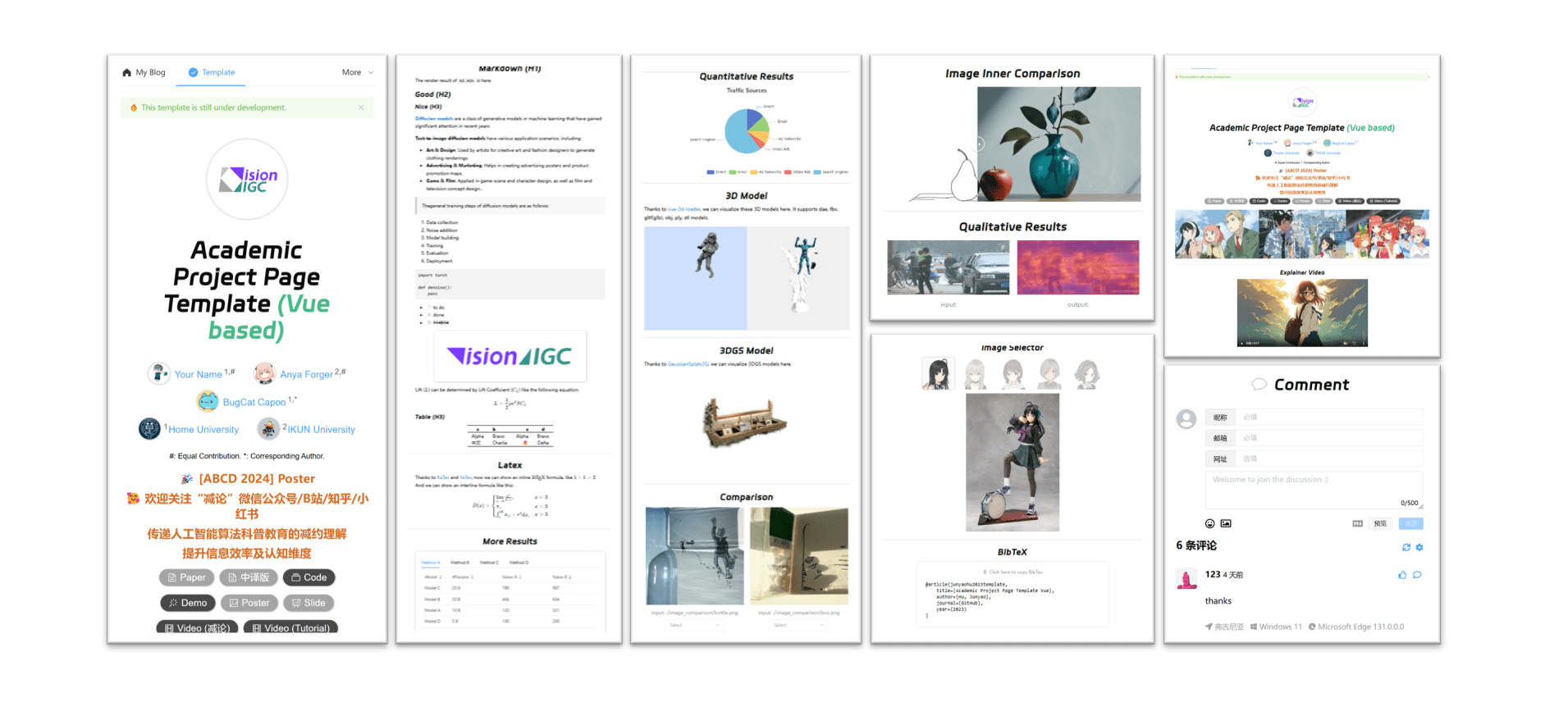Screen dimensions: 1568x707
Task: Open the Video (Tutorial) button
Action: [290, 627]
